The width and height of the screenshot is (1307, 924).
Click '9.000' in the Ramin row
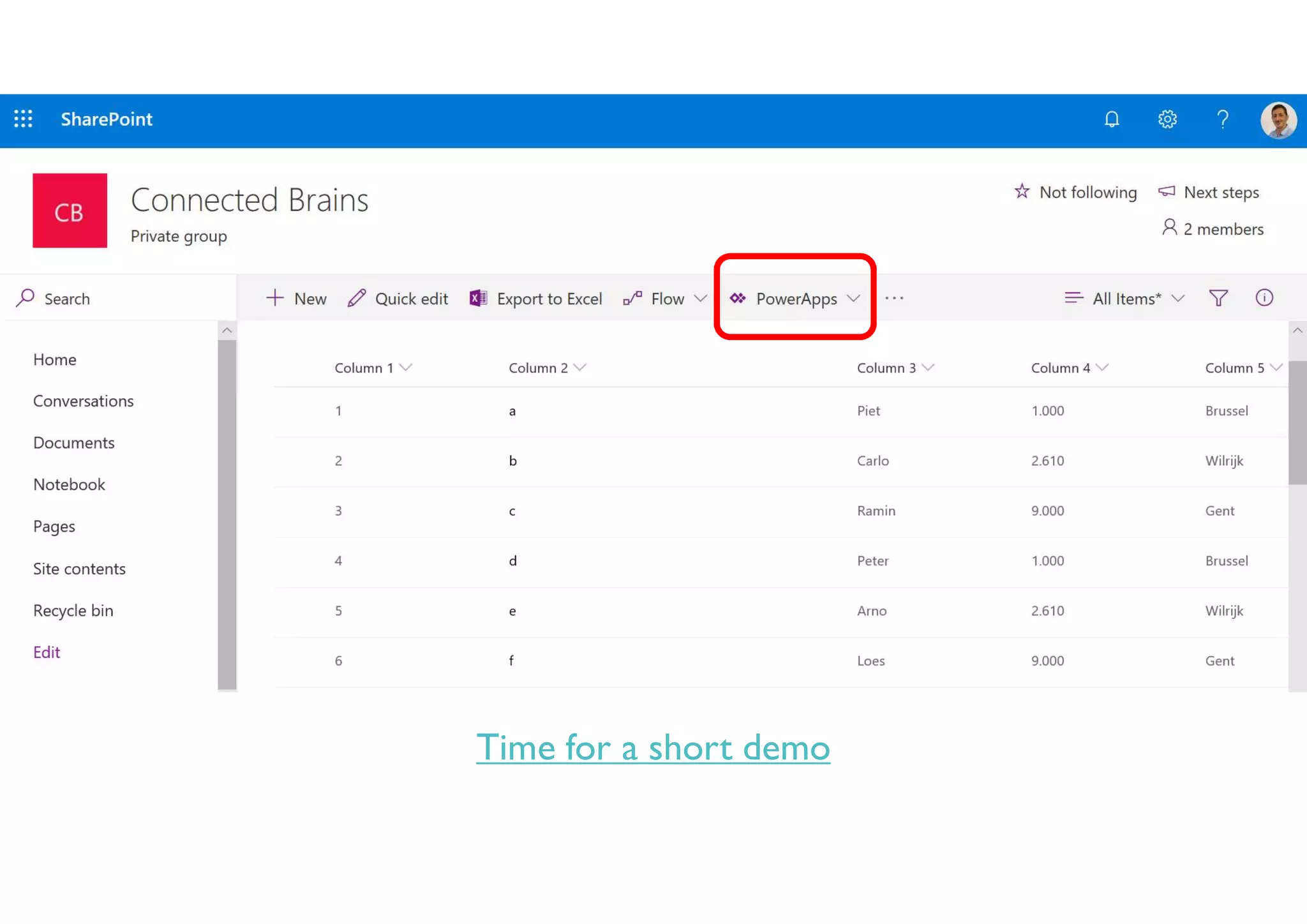point(1048,510)
